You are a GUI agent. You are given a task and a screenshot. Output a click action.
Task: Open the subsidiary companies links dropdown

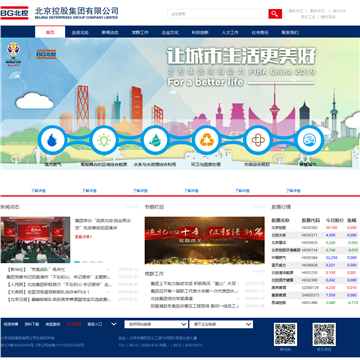(221, 324)
